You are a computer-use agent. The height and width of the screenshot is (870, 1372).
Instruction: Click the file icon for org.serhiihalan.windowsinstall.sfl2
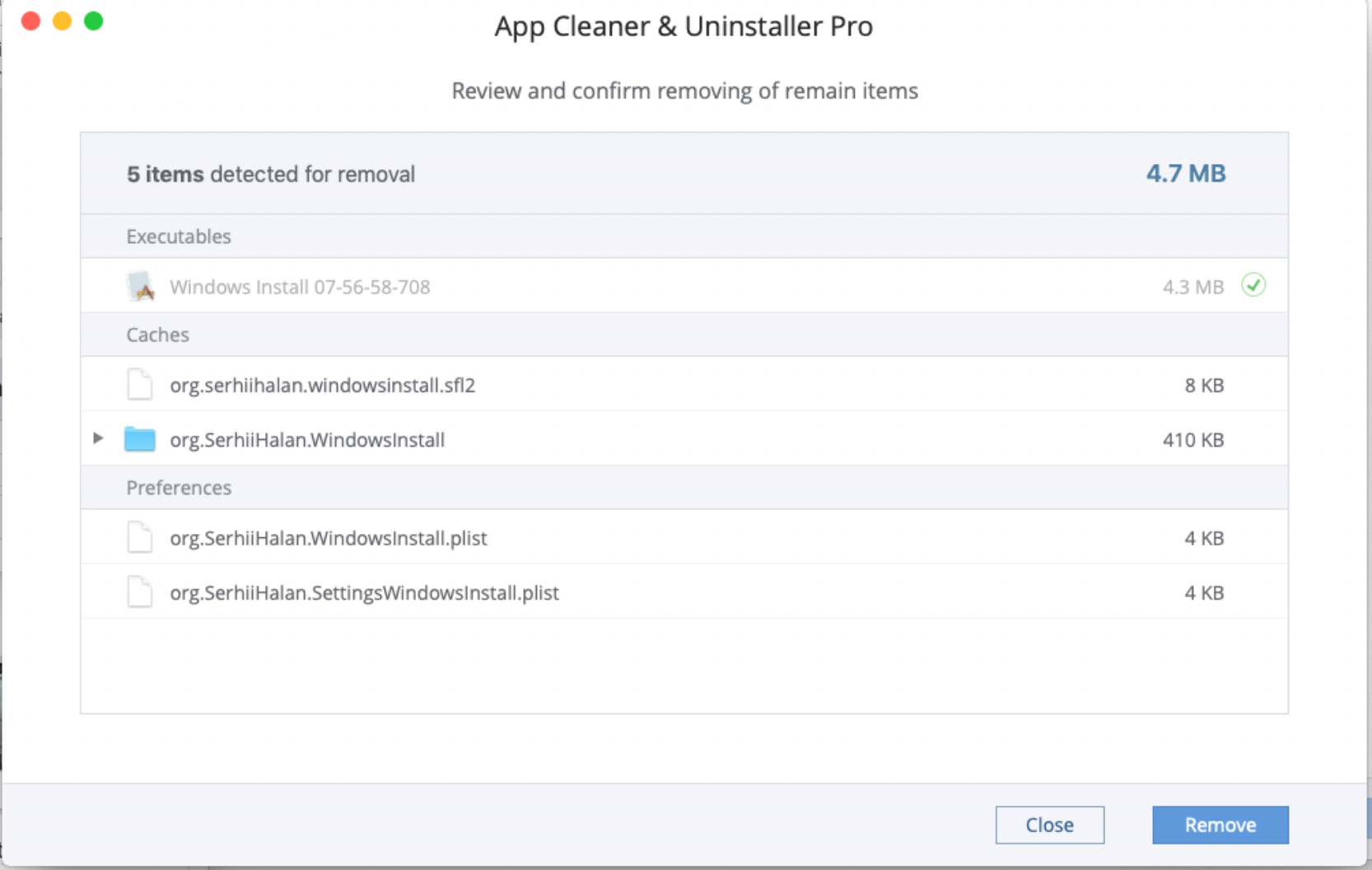point(140,385)
